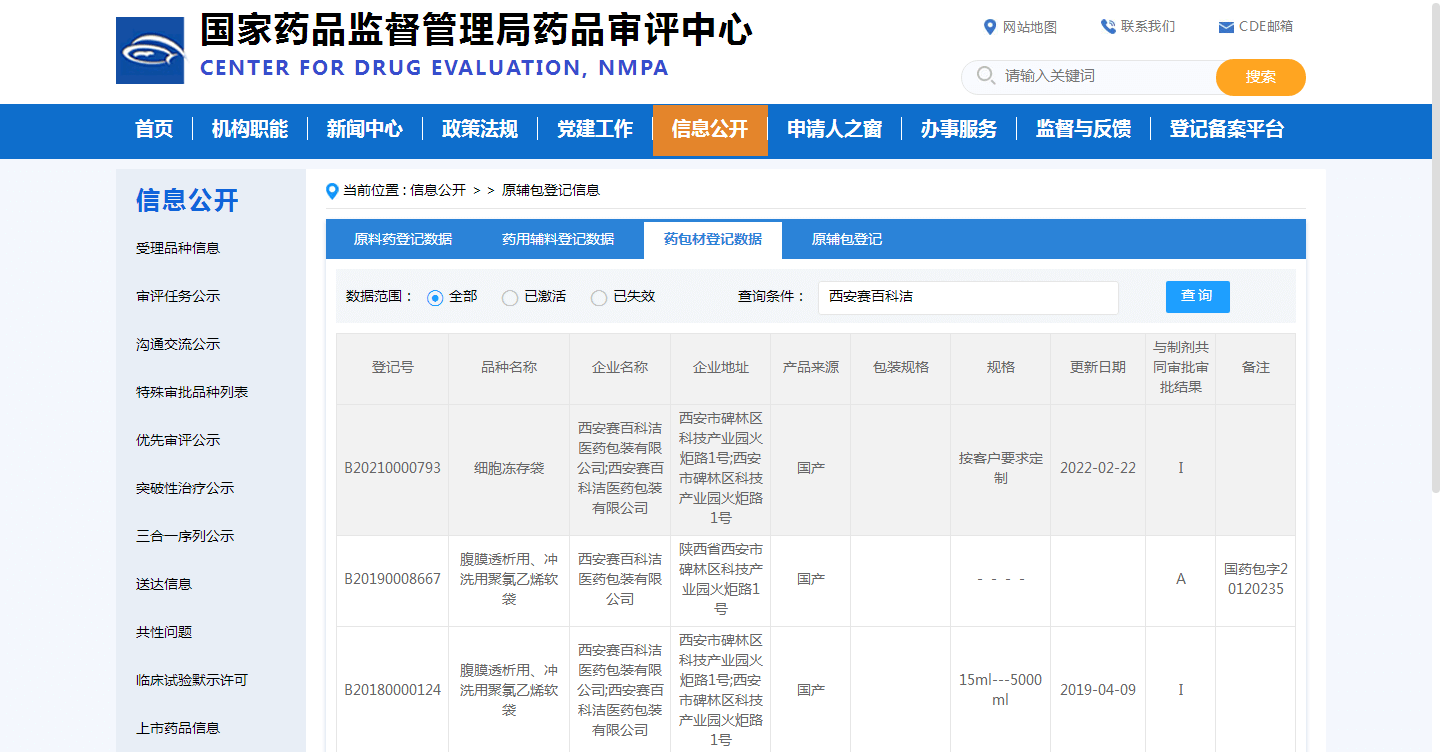Screen dimensions: 1440x752
Task: Select the 全部 data range radio button
Action: 435,298
